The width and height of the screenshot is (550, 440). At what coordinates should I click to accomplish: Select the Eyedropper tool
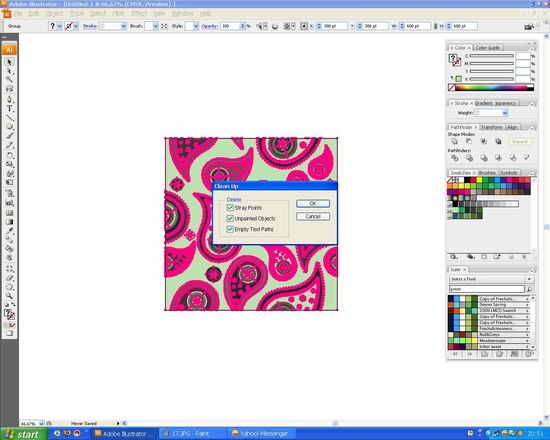coord(9,231)
